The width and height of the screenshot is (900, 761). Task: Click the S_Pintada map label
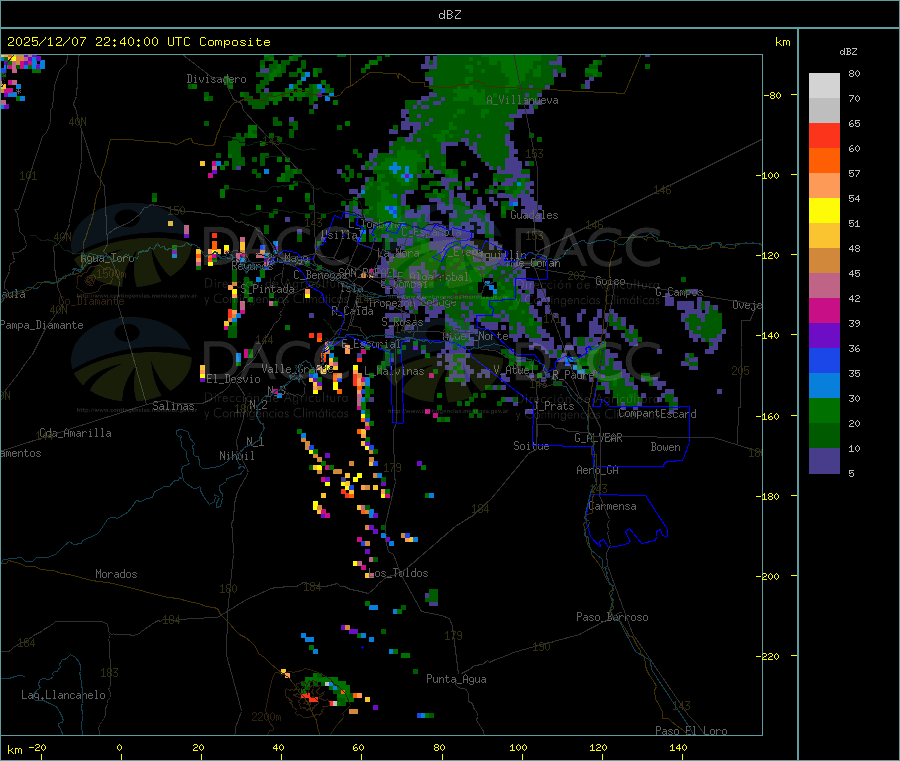[x=267, y=289]
